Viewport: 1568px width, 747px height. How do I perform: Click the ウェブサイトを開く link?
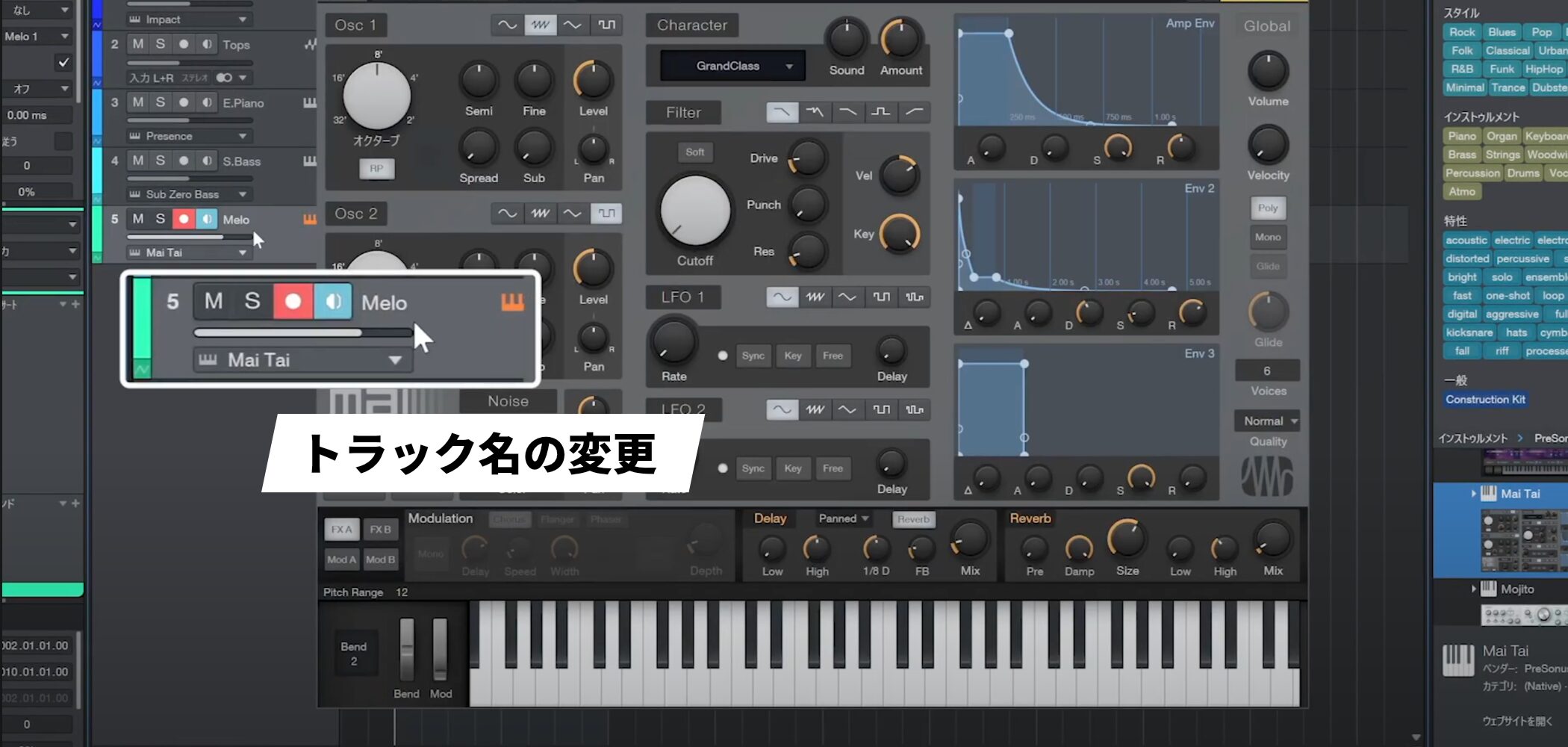click(x=1516, y=721)
